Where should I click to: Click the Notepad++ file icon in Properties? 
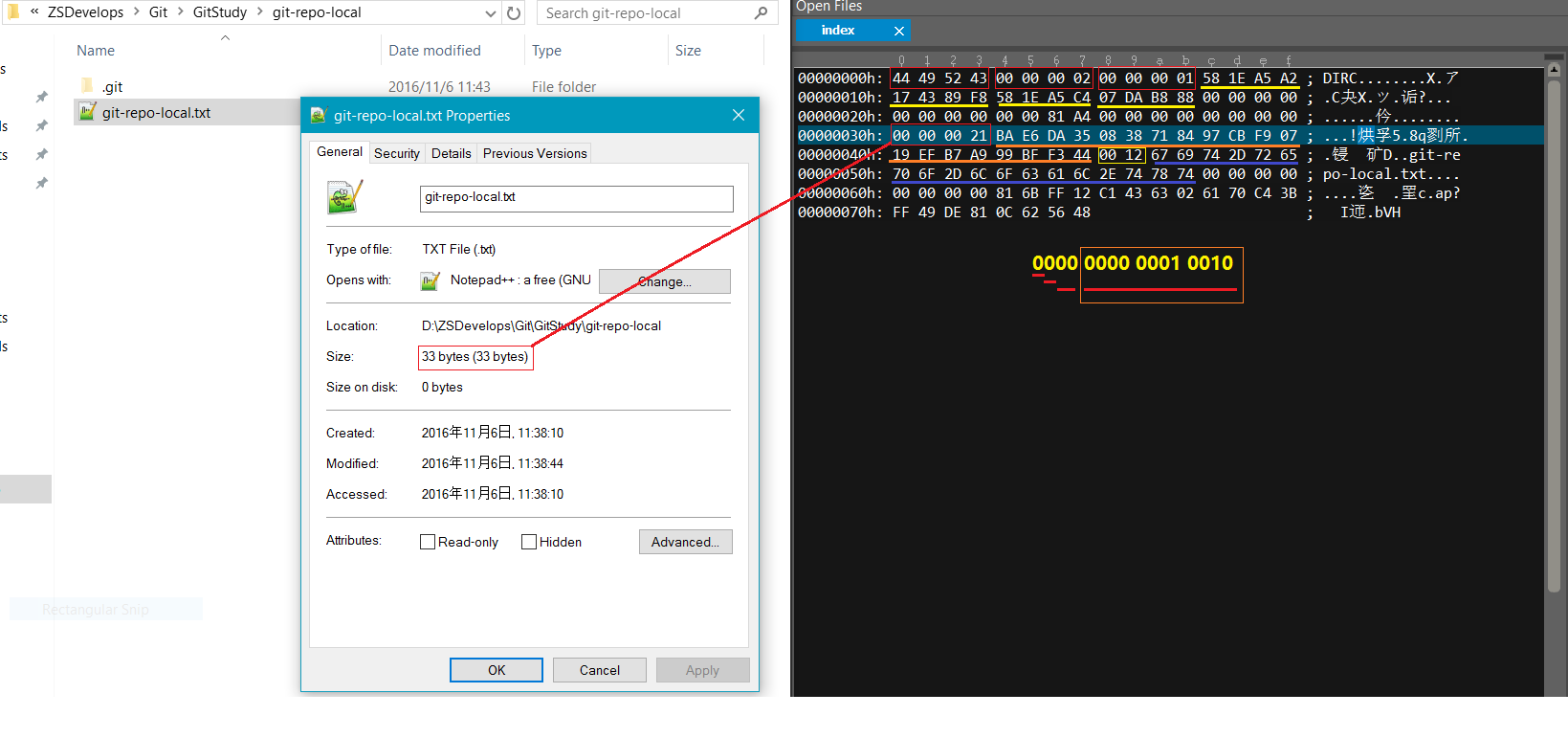pyautogui.click(x=344, y=197)
